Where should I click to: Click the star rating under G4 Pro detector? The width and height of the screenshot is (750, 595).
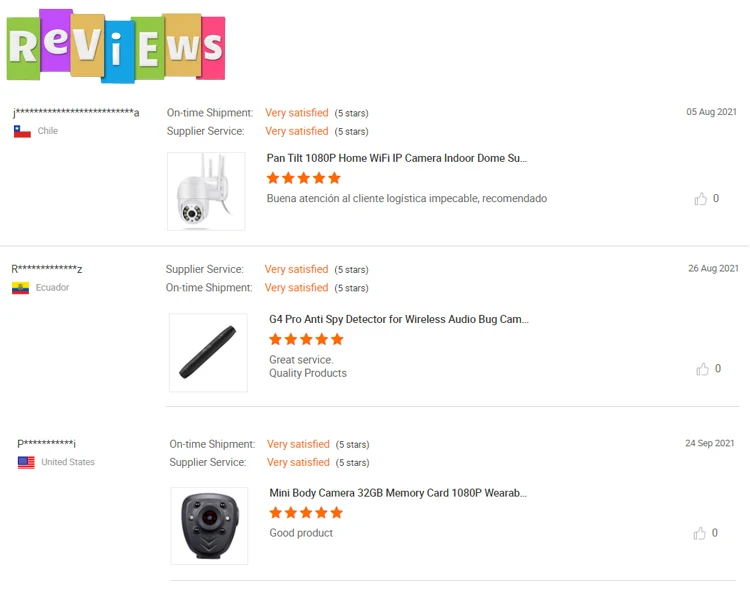click(x=306, y=340)
